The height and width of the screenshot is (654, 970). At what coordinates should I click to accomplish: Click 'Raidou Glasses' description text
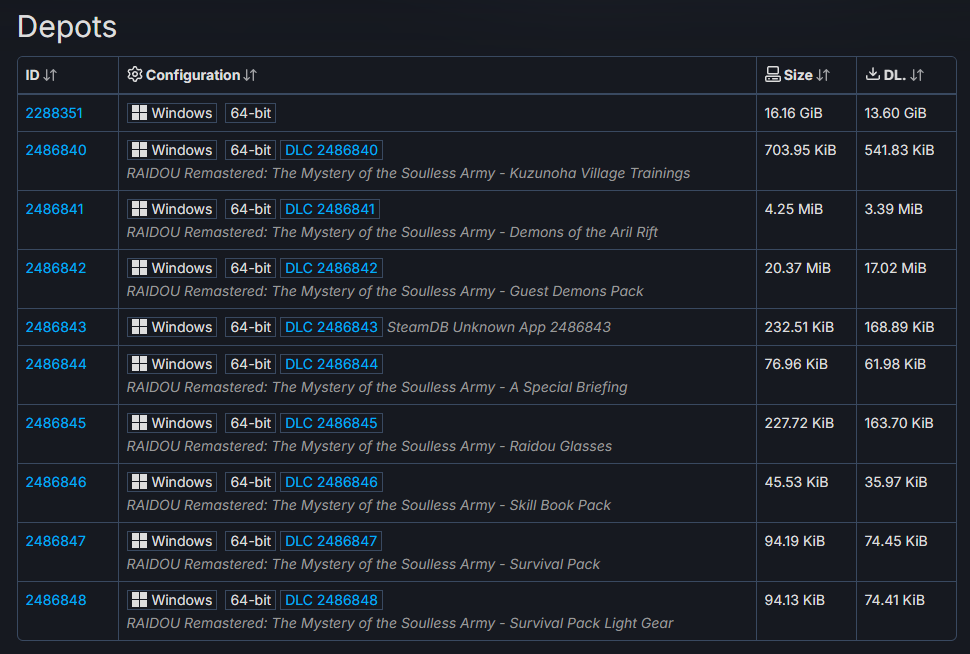560,446
